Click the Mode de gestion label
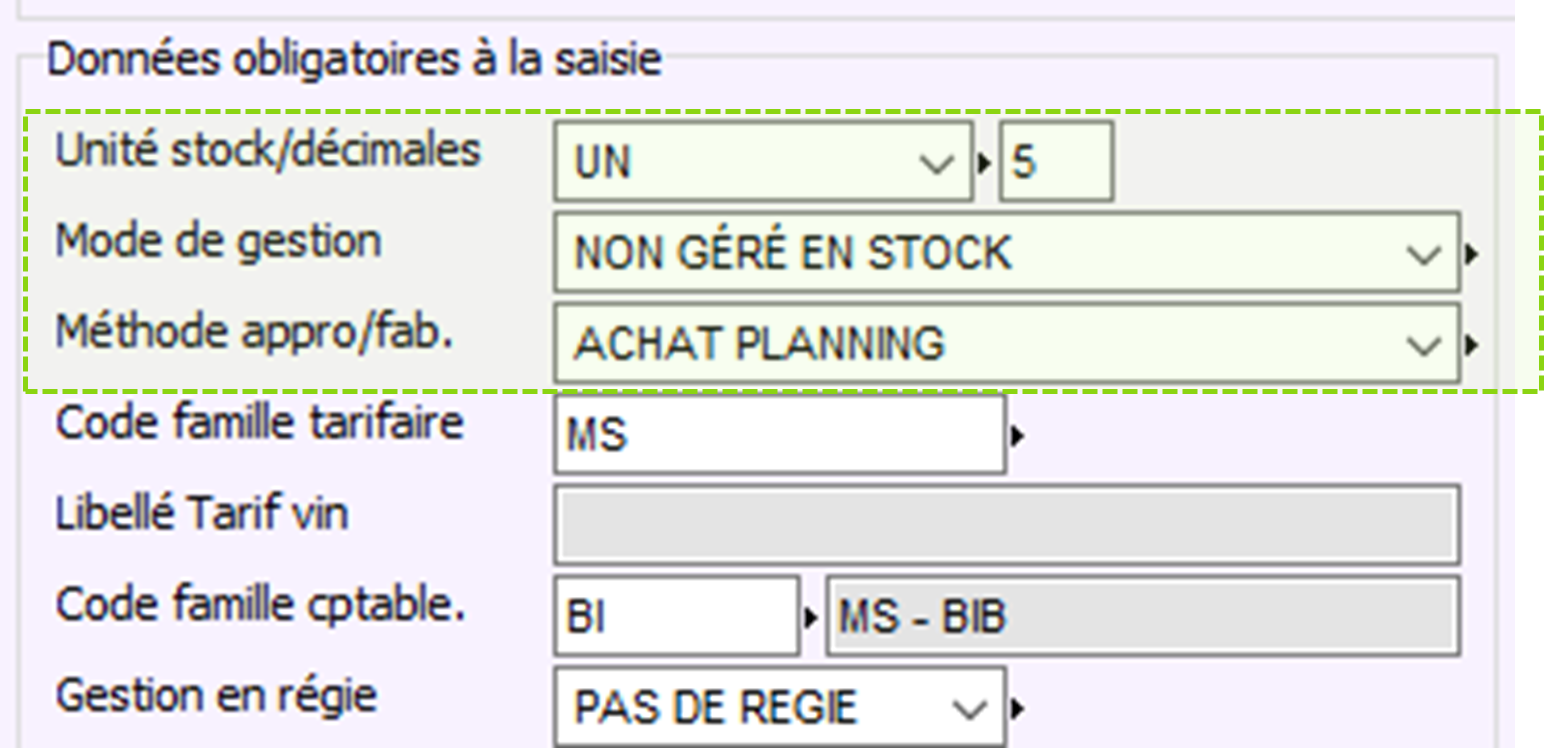 pos(218,242)
